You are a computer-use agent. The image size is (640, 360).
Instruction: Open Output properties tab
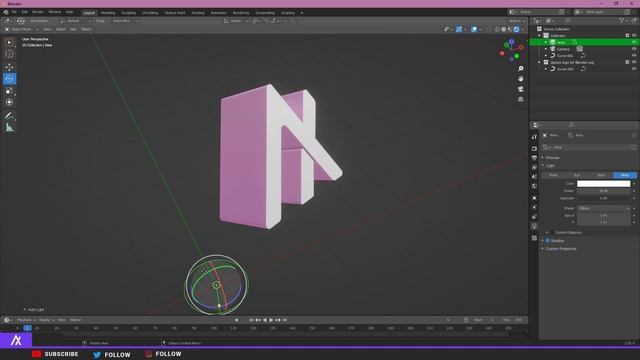[x=534, y=158]
